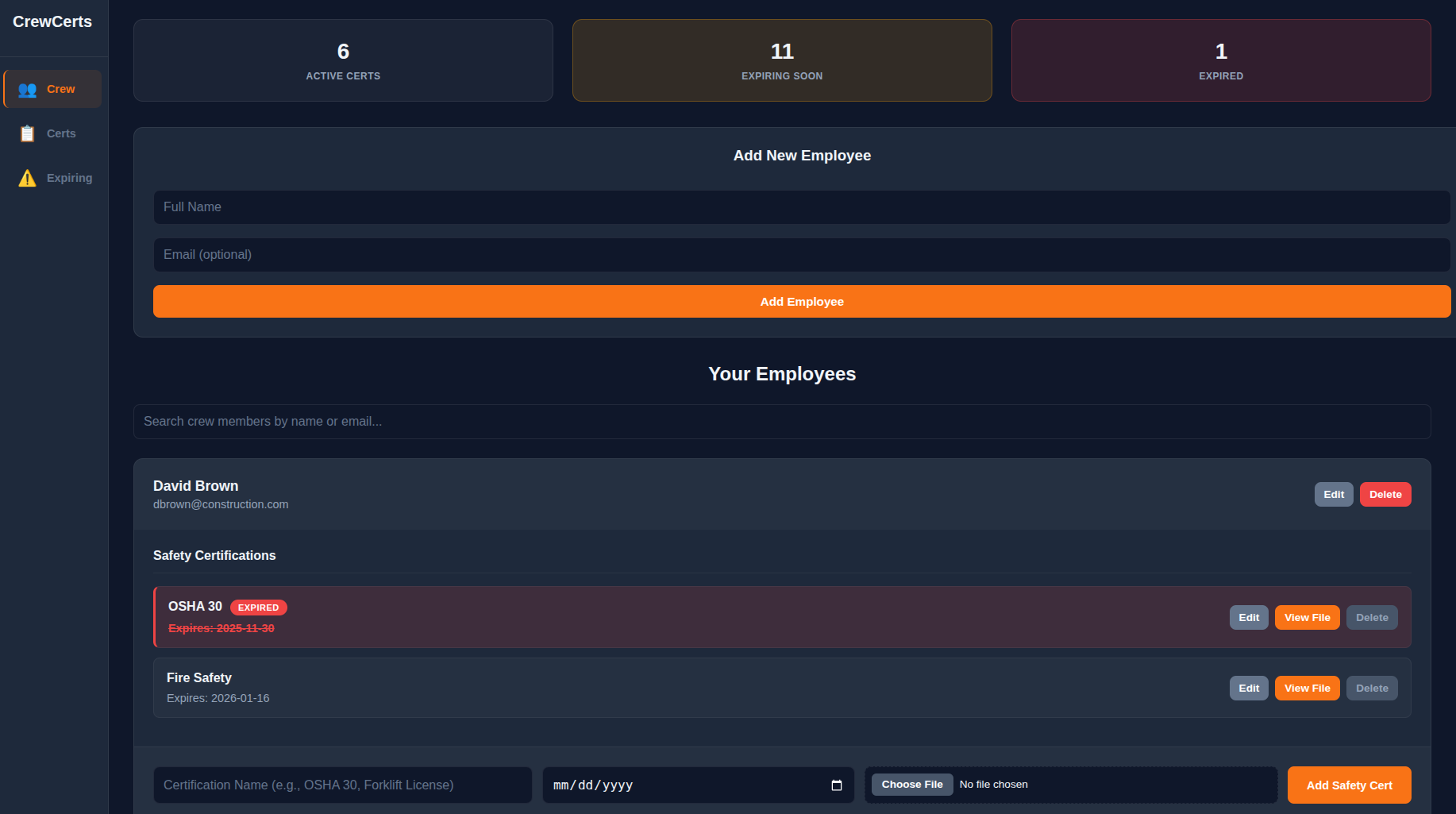Open the expiry date calendar picker icon
The width and height of the screenshot is (1456, 814).
coord(837,785)
